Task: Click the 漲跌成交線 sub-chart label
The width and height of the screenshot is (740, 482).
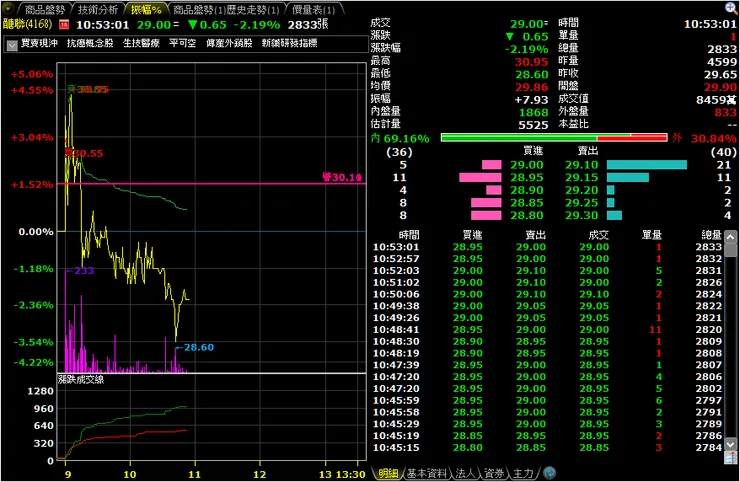Action: pyautogui.click(x=81, y=380)
